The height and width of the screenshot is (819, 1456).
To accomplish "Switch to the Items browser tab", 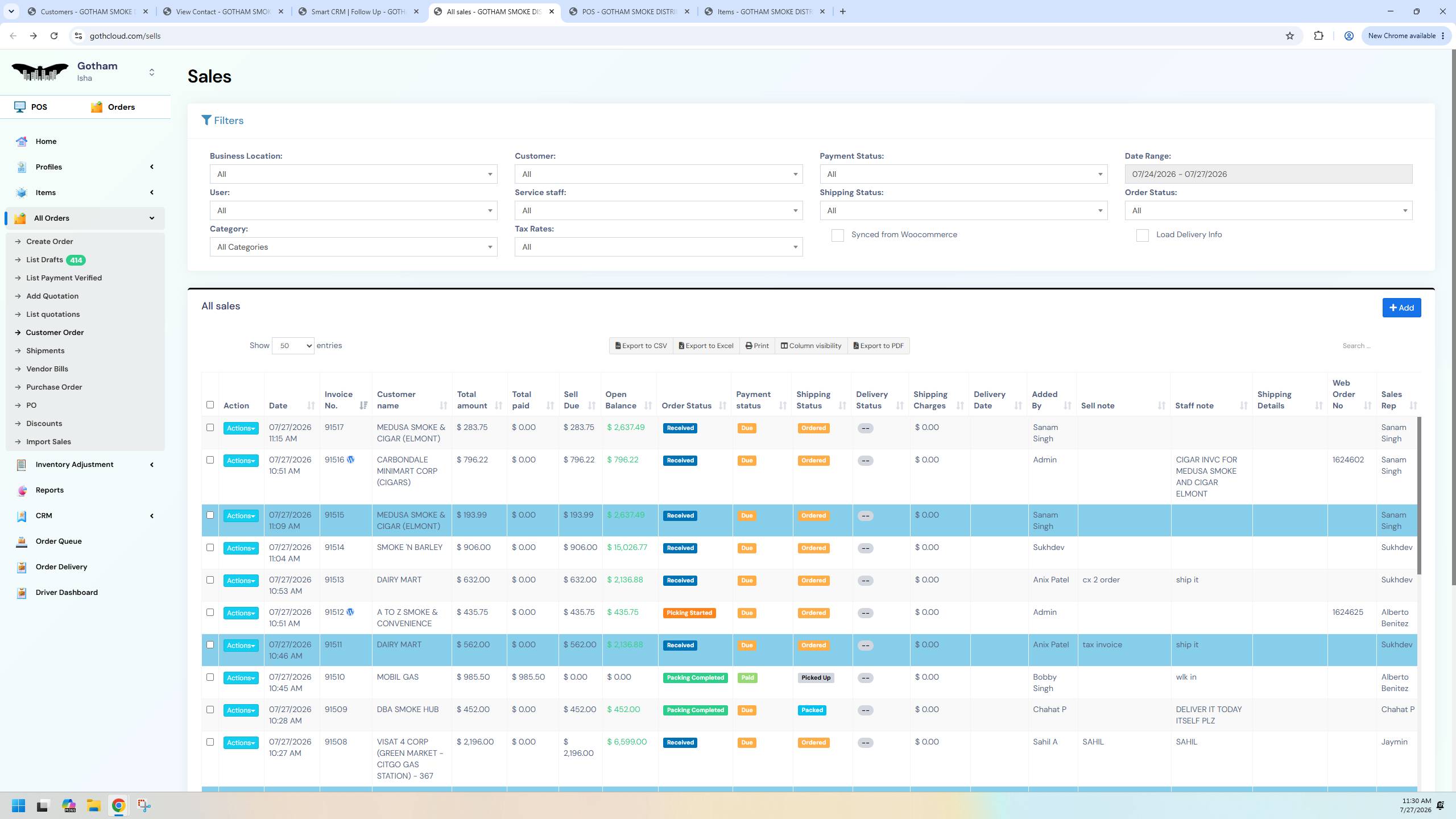I will pos(764,11).
